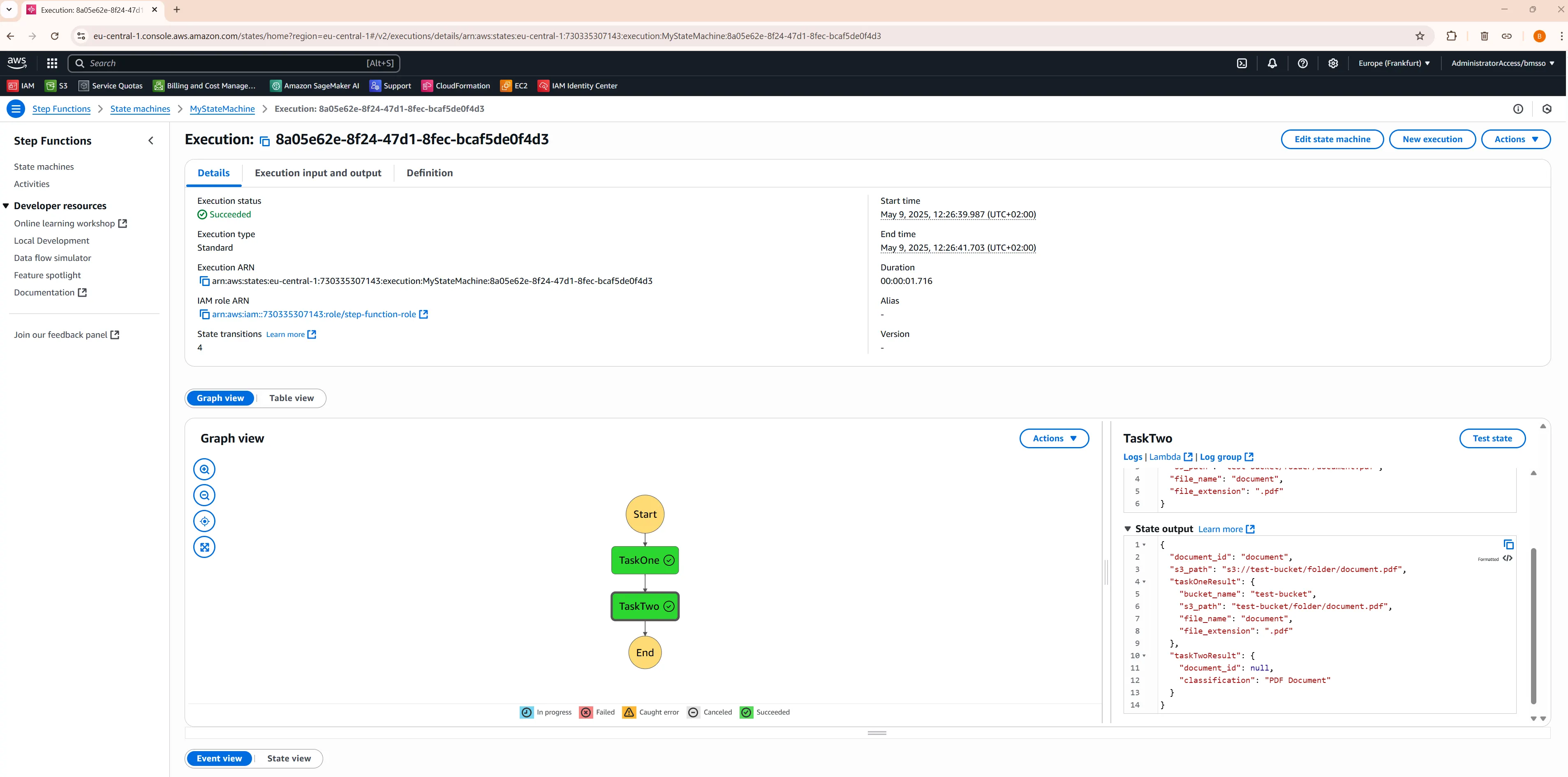
Task: Open the CloudFormation shortcut
Action: [x=456, y=86]
